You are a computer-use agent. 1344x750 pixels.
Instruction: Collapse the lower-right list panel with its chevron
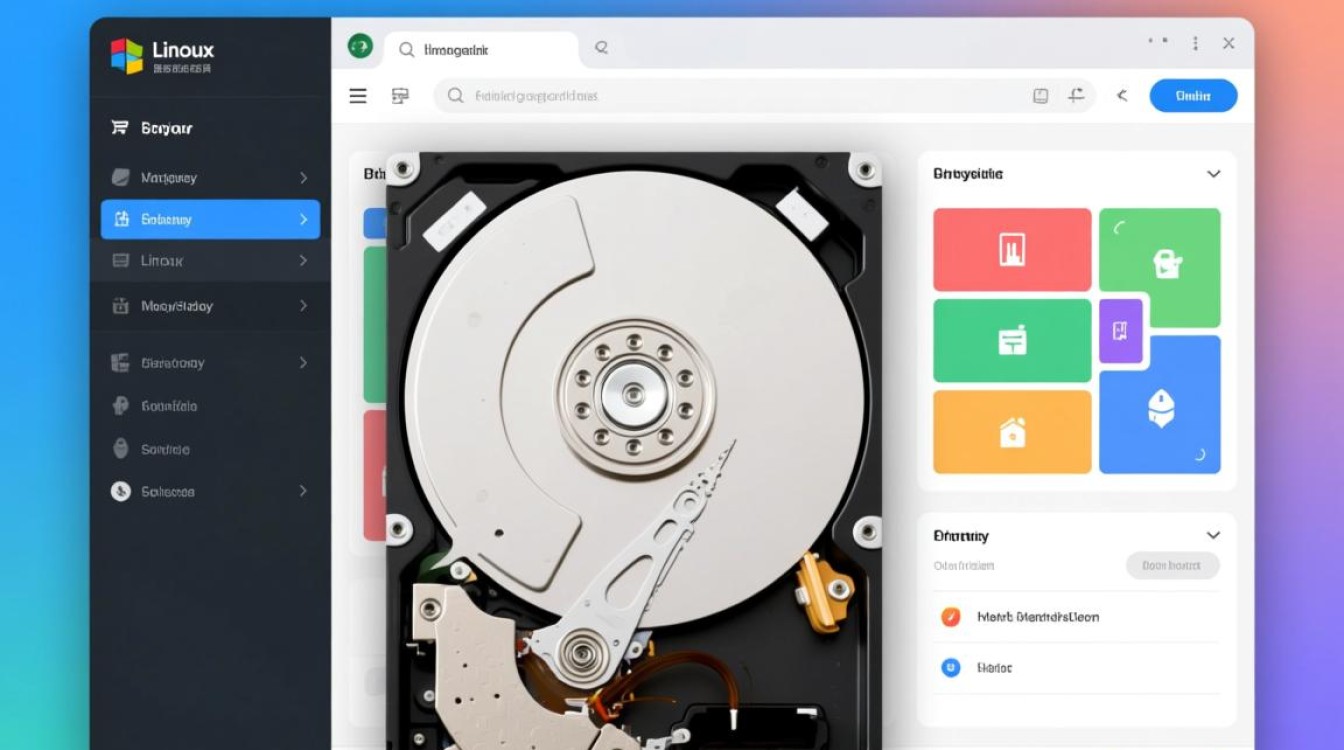pyautogui.click(x=1213, y=535)
